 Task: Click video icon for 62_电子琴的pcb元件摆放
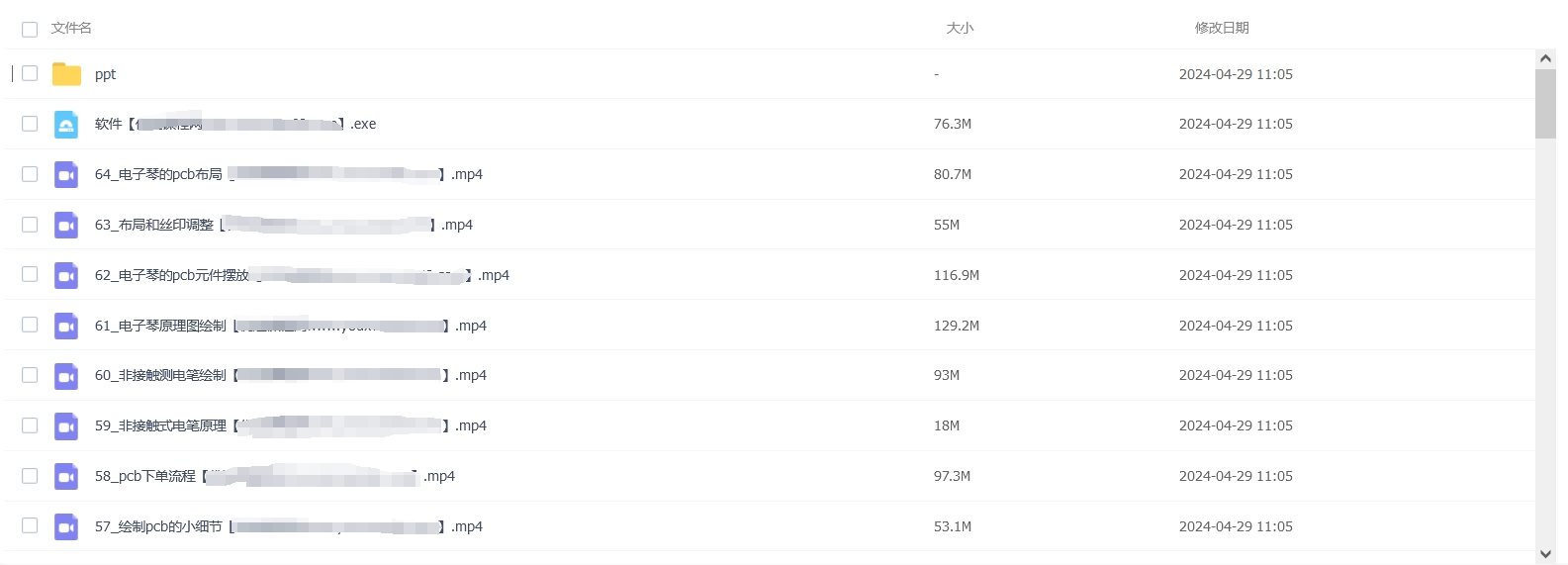pos(66,275)
